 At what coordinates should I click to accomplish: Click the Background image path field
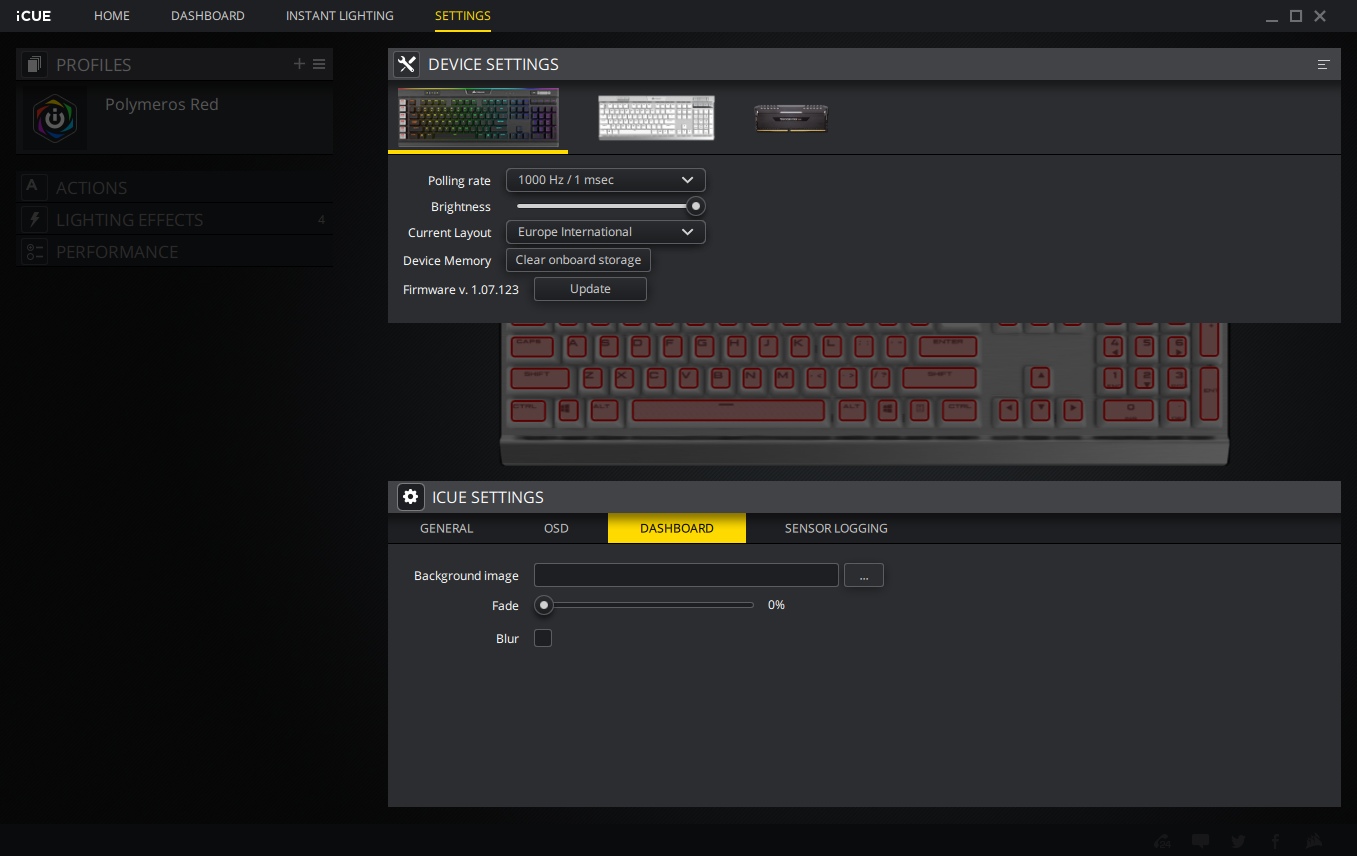[x=686, y=575]
